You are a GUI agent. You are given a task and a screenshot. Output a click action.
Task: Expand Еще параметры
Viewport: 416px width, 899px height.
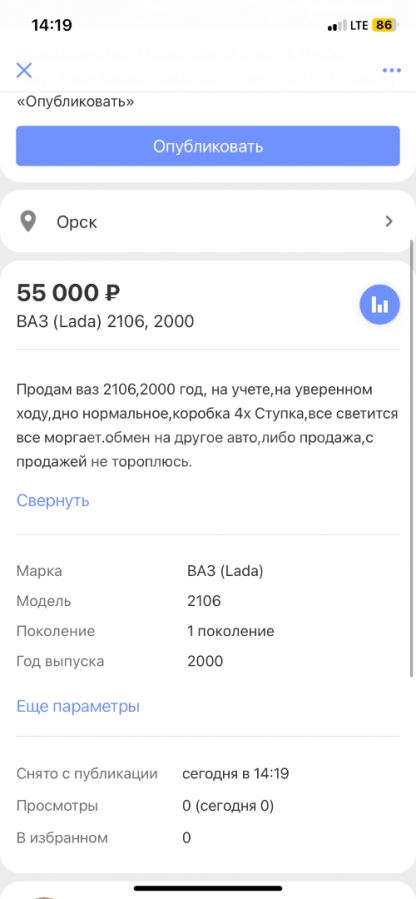click(78, 706)
